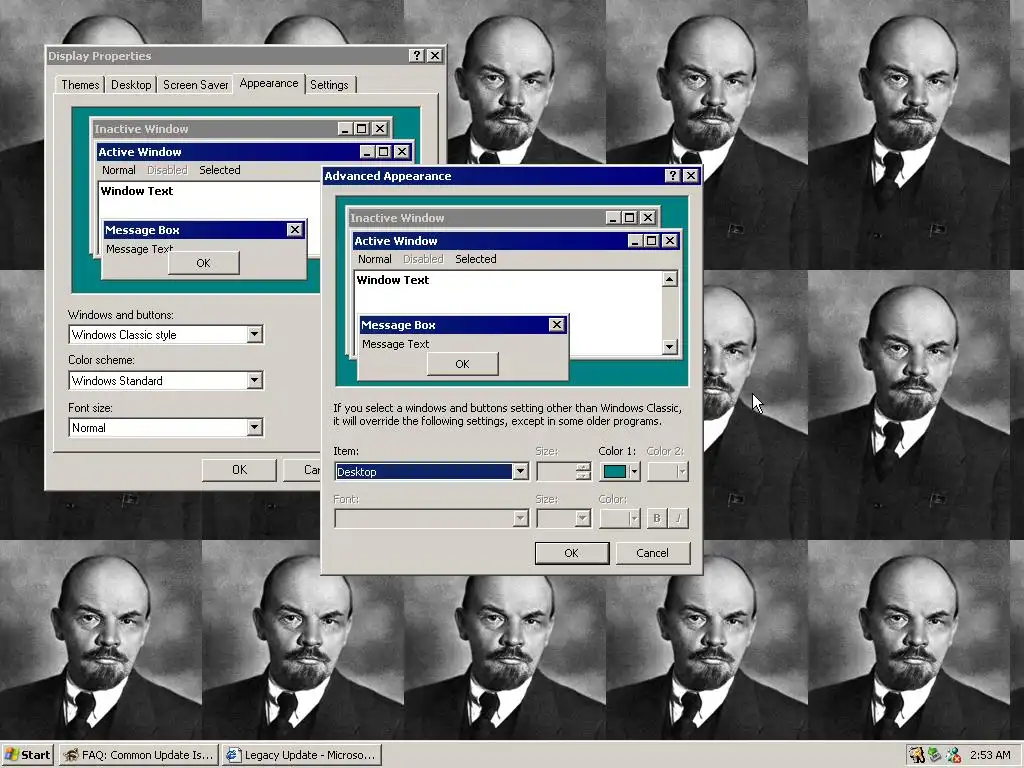This screenshot has width=1024, height=768.
Task: Click Active Window maximize icon in Advanced preview
Action: [x=651, y=241]
